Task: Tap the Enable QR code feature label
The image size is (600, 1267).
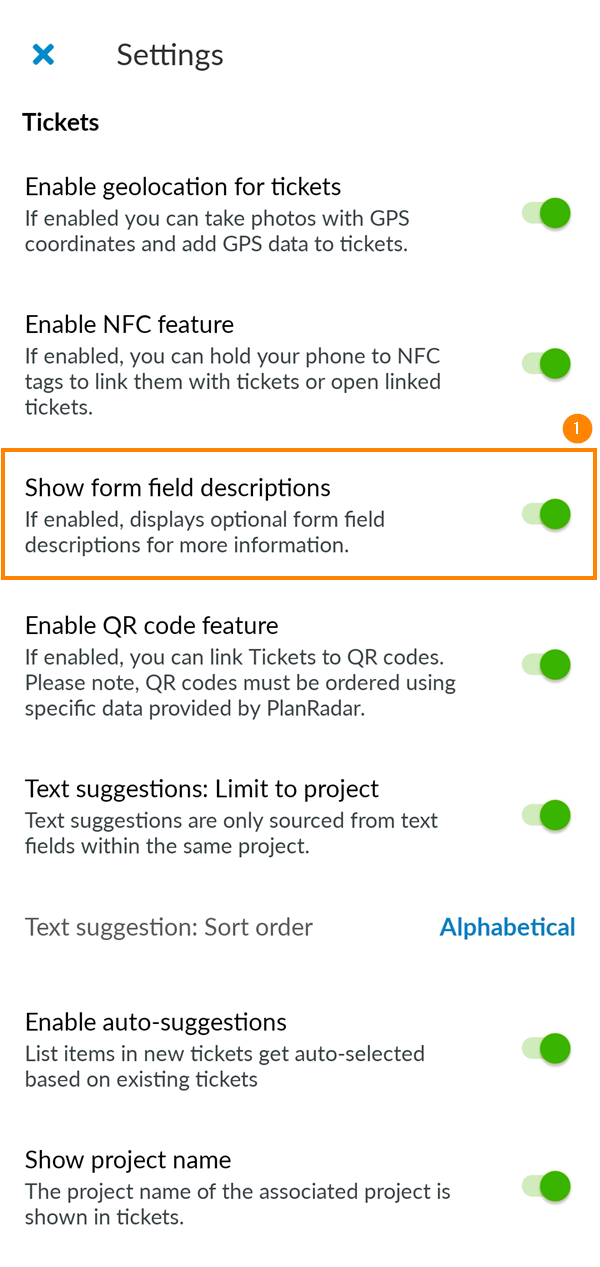Action: (151, 625)
